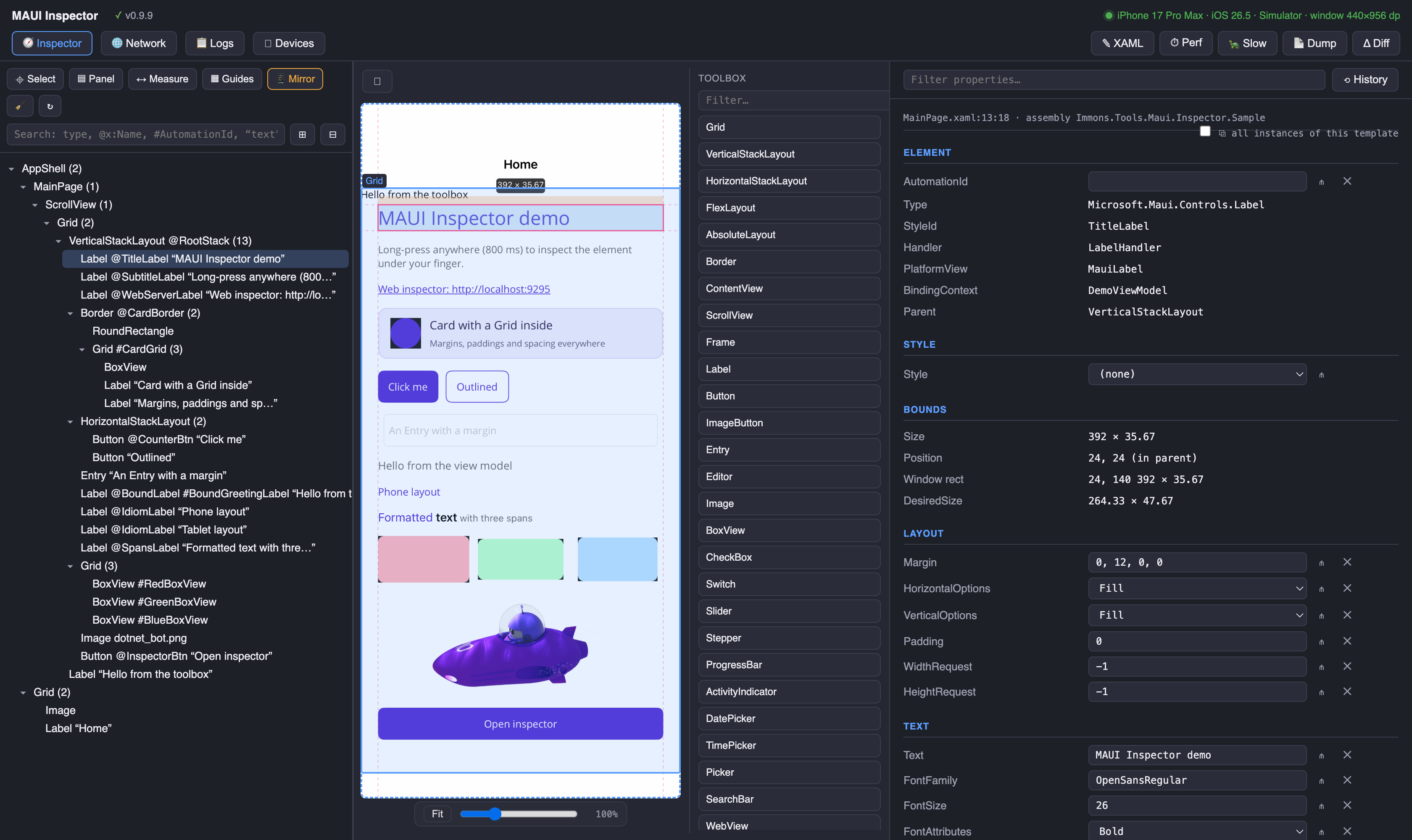Click the element tree search field

click(x=145, y=134)
